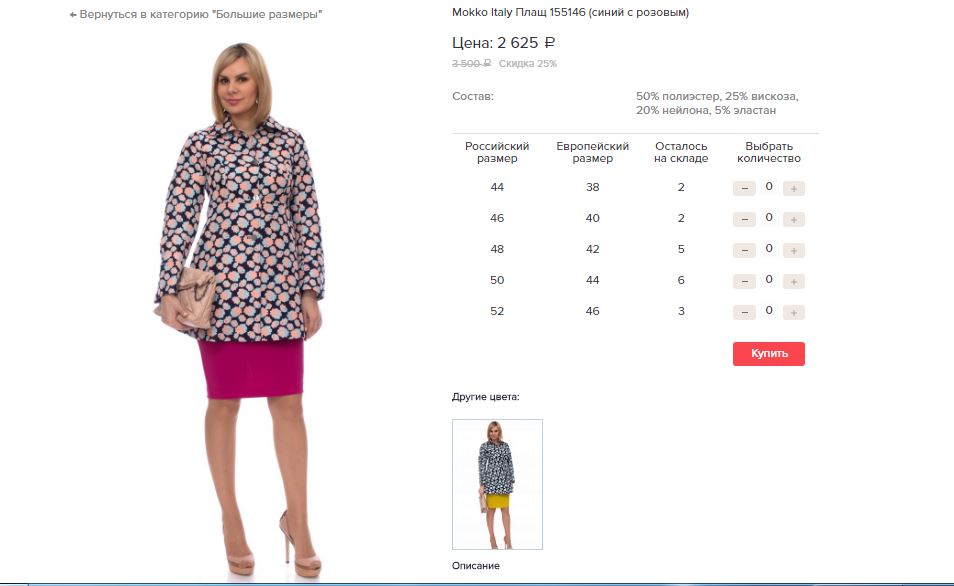Click minus button for size 46
Screen dimensions: 954x586
point(744,220)
